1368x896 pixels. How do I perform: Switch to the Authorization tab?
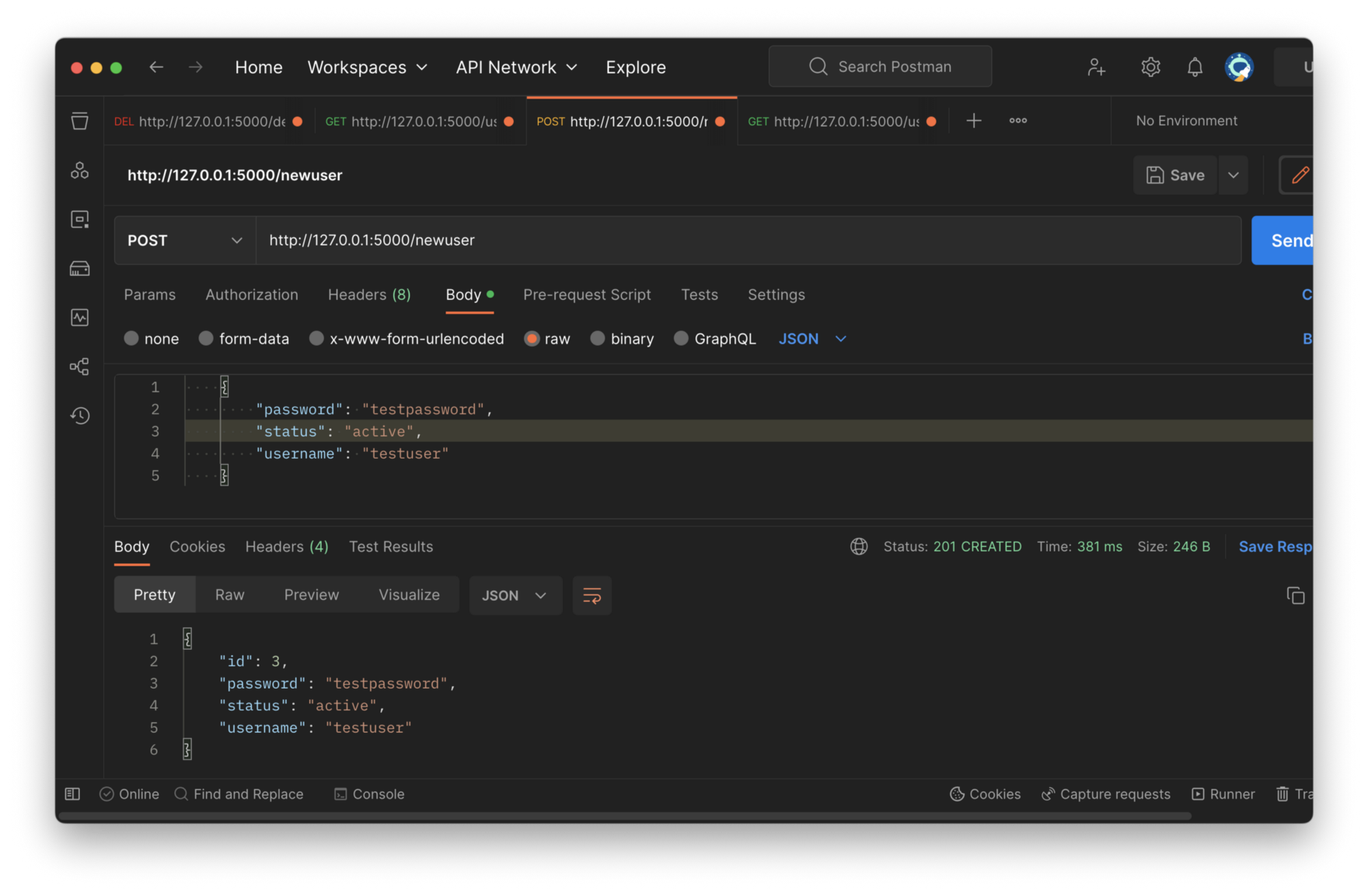(252, 295)
